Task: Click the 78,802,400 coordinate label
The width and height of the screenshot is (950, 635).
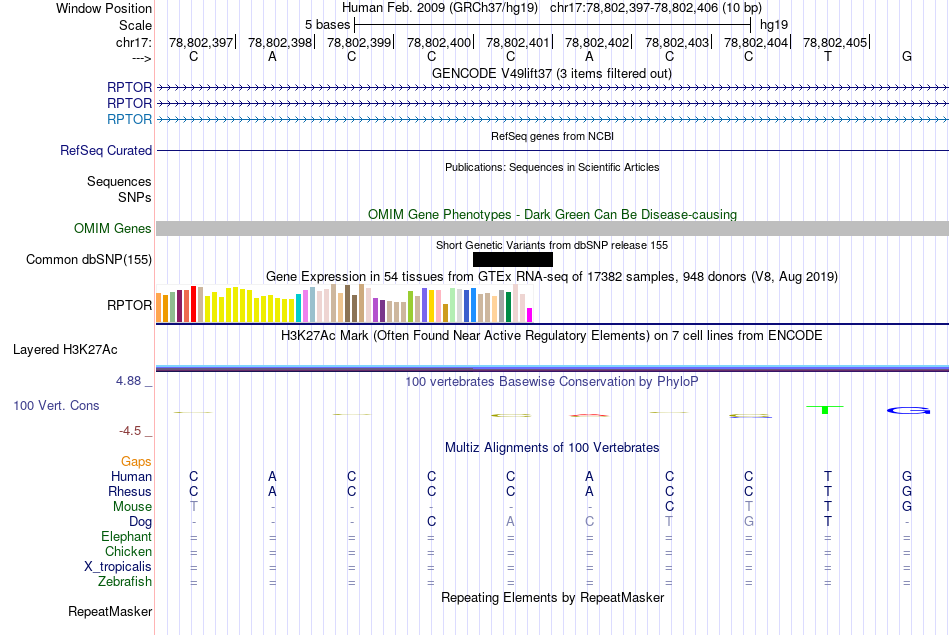Action: (439, 42)
